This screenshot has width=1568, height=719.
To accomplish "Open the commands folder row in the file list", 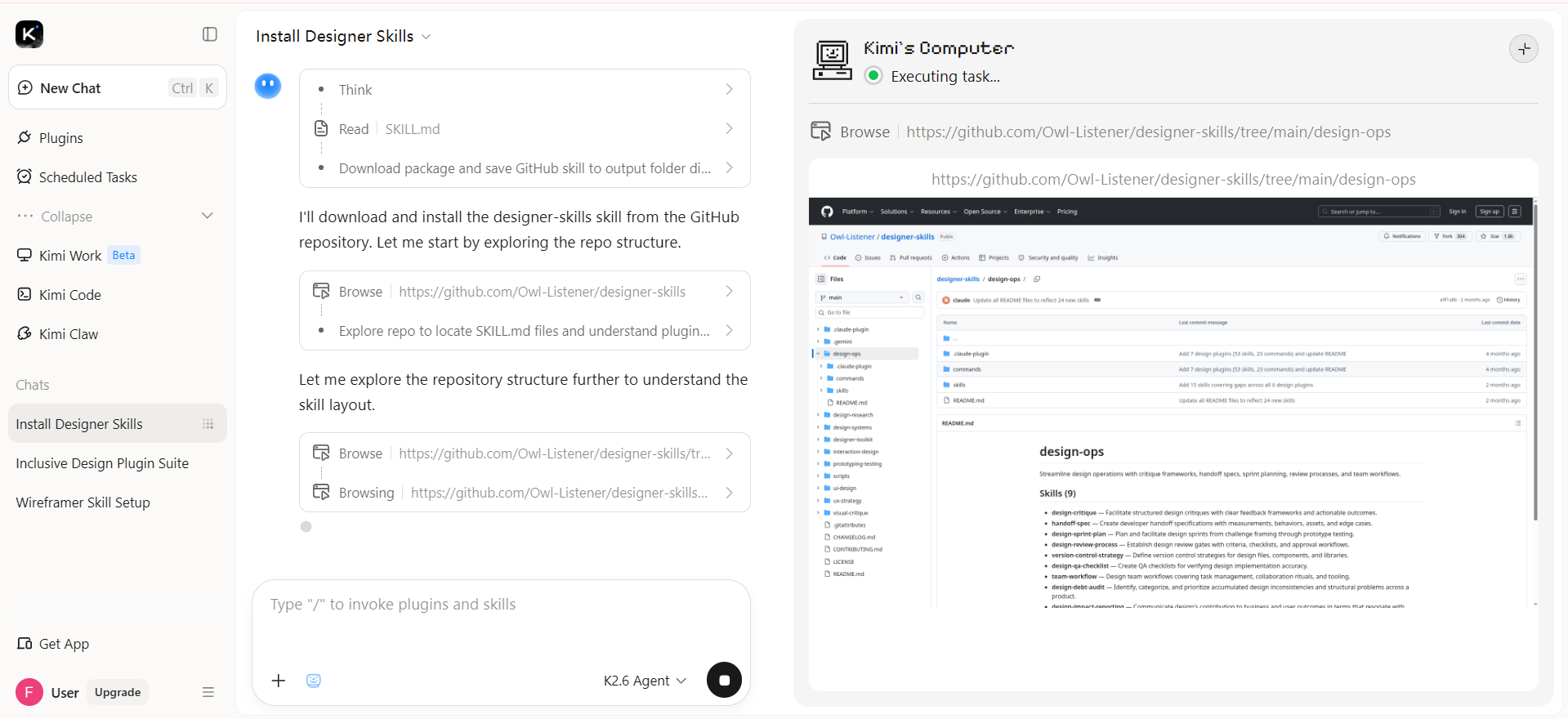I will (1232, 369).
